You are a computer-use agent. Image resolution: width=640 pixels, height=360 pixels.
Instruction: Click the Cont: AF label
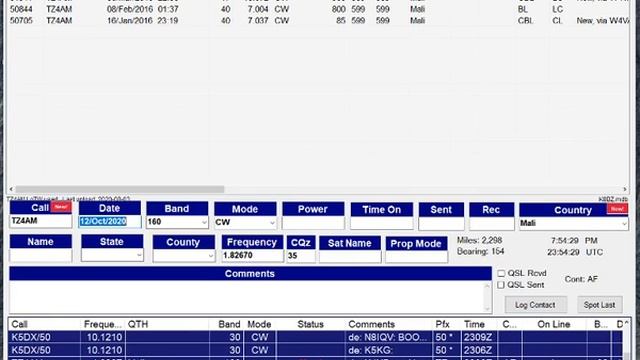click(581, 279)
